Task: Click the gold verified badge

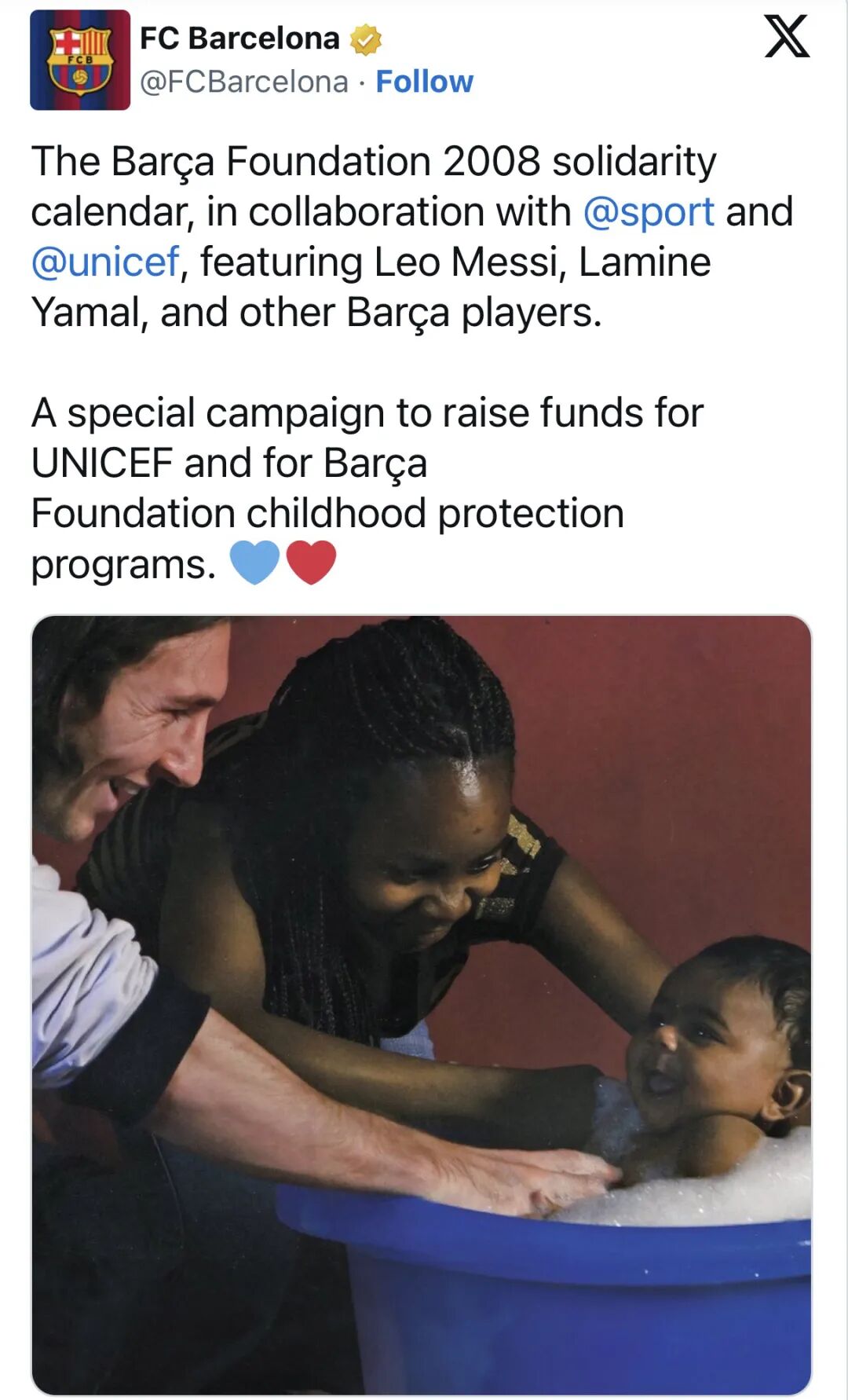Action: (x=366, y=39)
